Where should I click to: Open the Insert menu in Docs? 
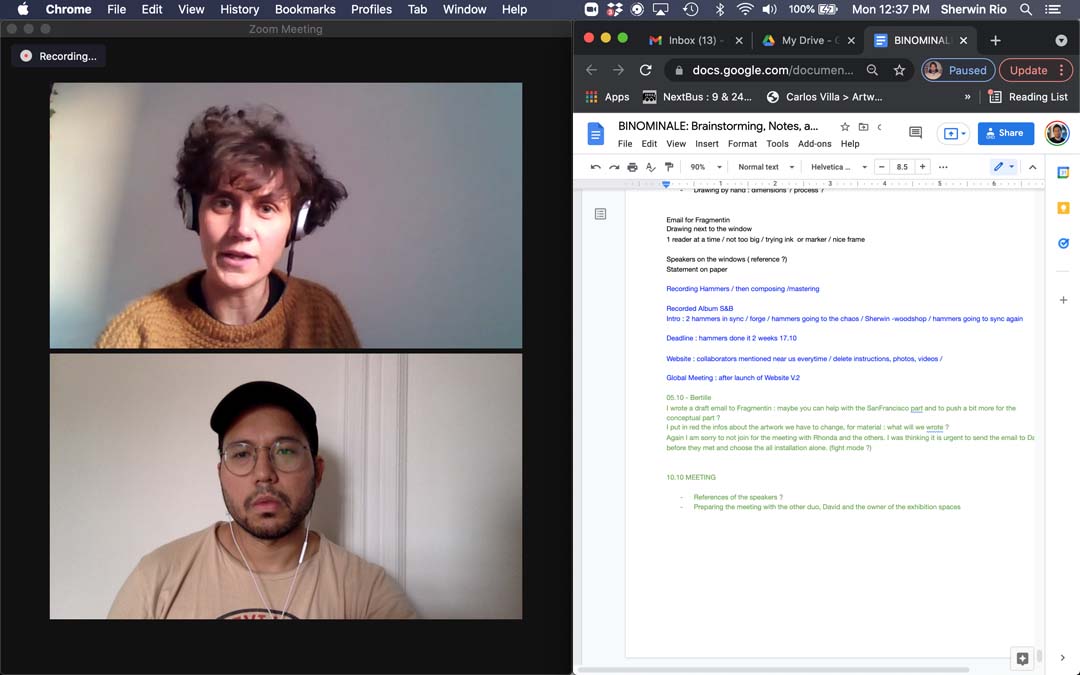707,144
